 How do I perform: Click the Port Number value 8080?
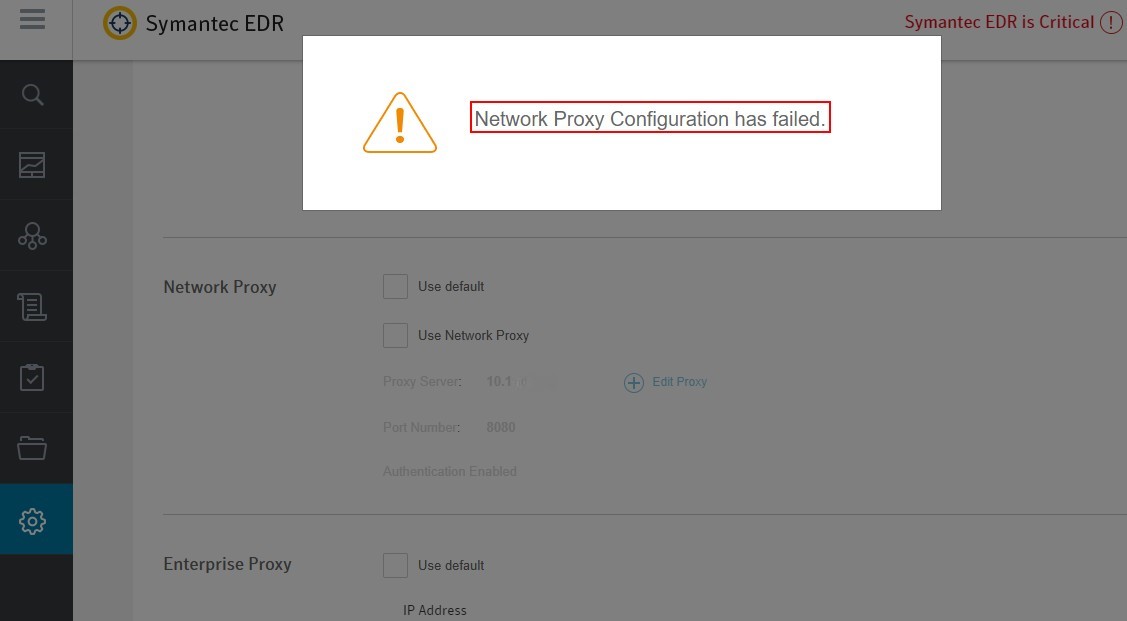(501, 427)
